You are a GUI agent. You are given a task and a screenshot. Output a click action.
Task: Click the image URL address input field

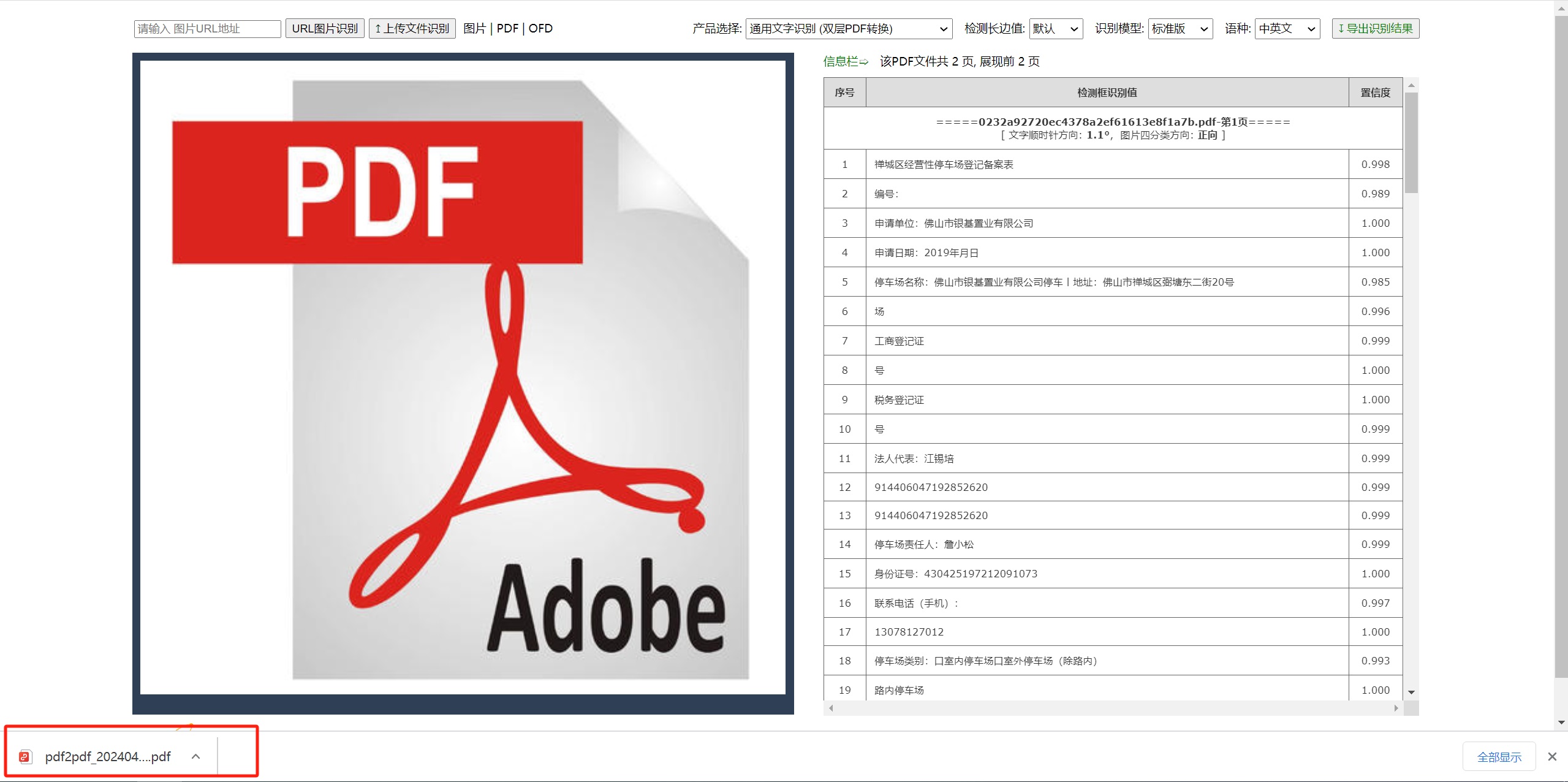[207, 29]
